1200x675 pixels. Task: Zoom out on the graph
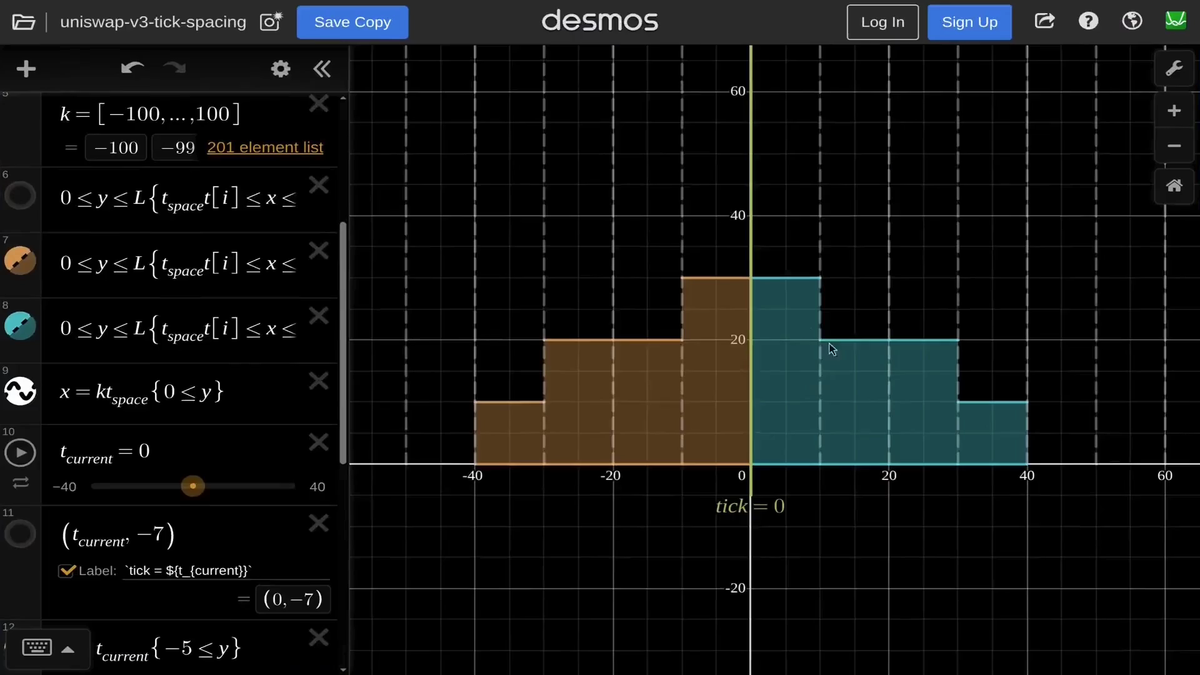(x=1174, y=146)
